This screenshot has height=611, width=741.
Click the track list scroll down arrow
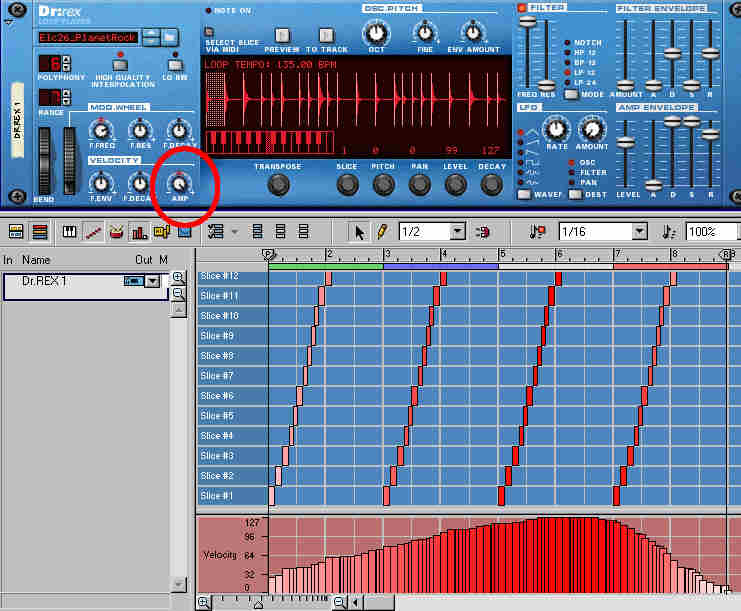[x=179, y=584]
